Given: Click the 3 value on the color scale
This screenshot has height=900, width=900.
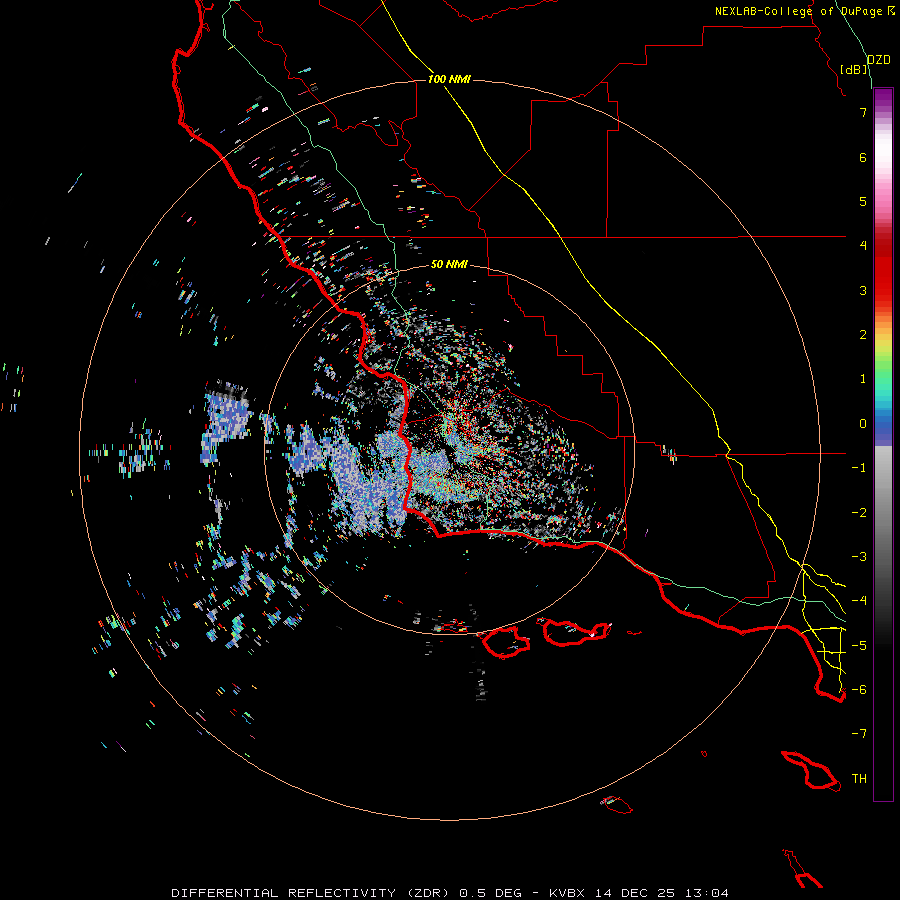Looking at the screenshot, I should [863, 290].
